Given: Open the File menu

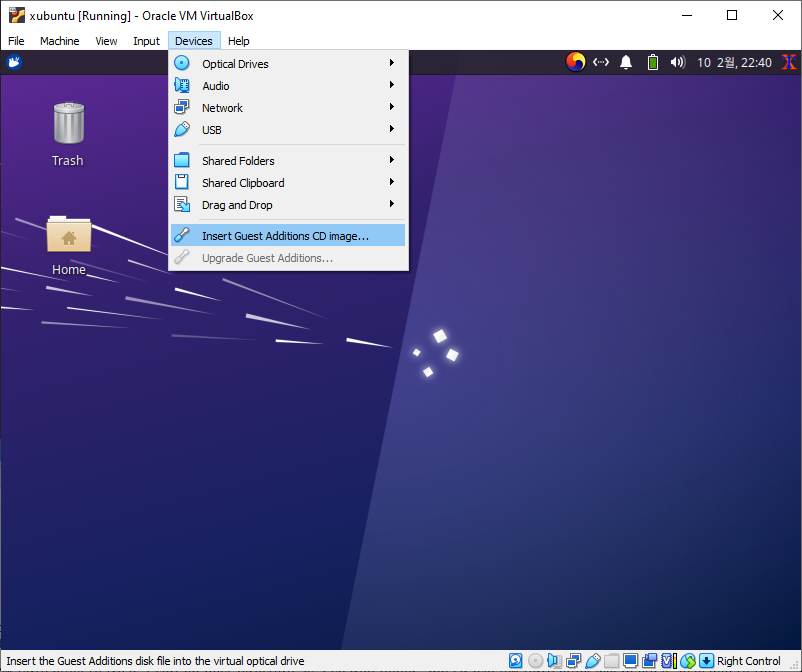Looking at the screenshot, I should point(16,41).
